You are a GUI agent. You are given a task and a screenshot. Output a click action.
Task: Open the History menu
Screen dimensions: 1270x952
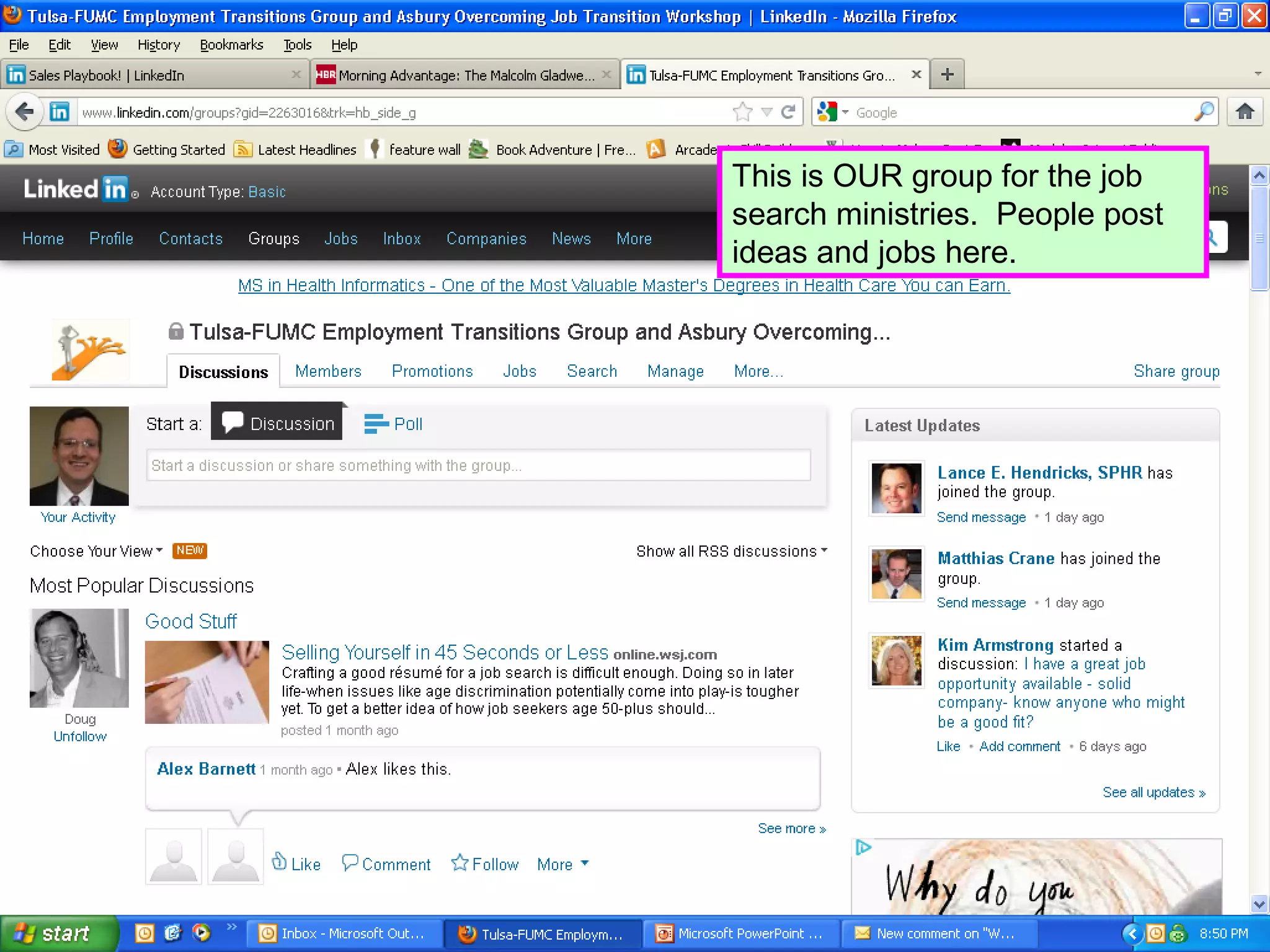(159, 45)
